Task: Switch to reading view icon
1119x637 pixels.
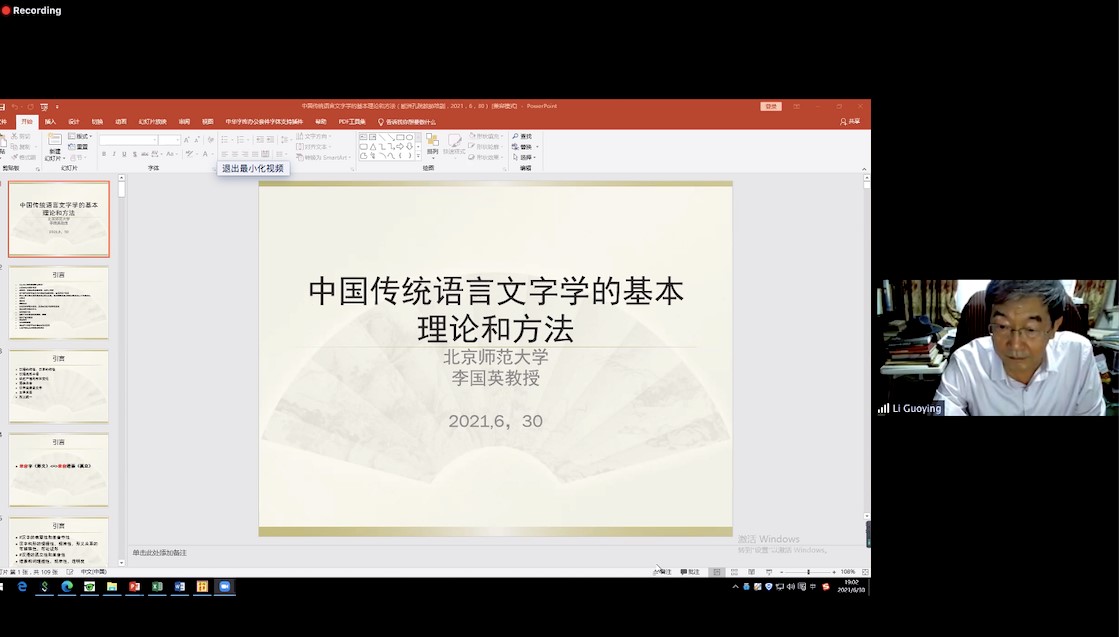Action: [751, 572]
